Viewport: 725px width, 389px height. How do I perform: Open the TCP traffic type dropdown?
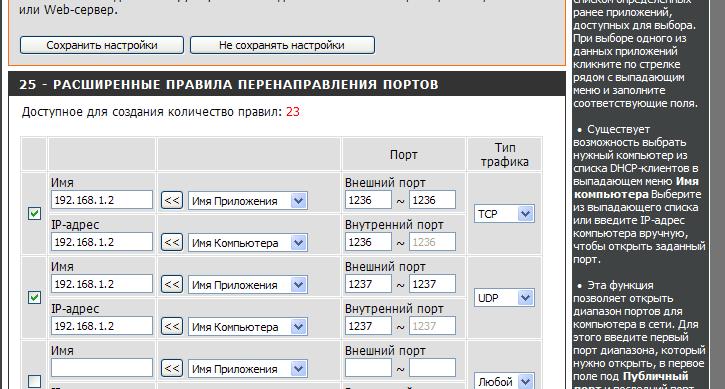pyautogui.click(x=504, y=214)
